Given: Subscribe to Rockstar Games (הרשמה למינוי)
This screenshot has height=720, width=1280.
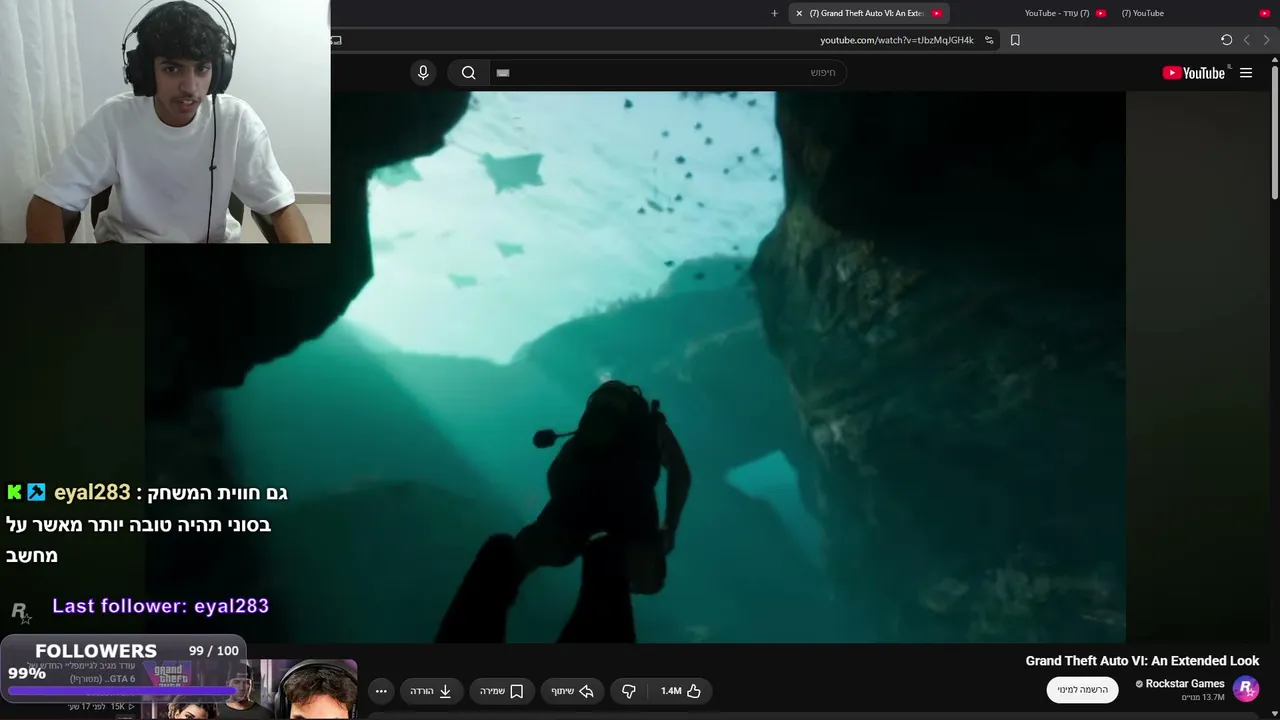Looking at the screenshot, I should click(x=1083, y=690).
